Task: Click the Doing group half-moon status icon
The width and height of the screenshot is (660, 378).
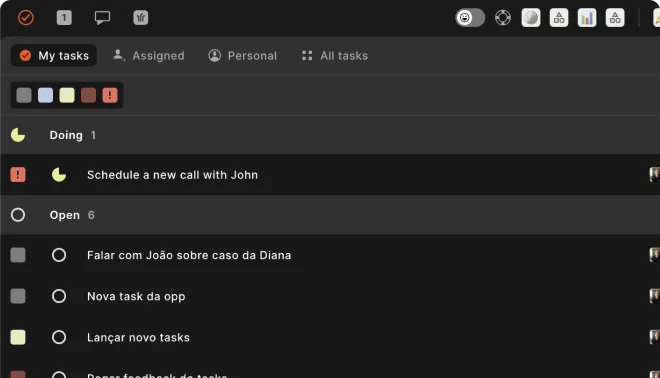Action: pyautogui.click(x=18, y=135)
